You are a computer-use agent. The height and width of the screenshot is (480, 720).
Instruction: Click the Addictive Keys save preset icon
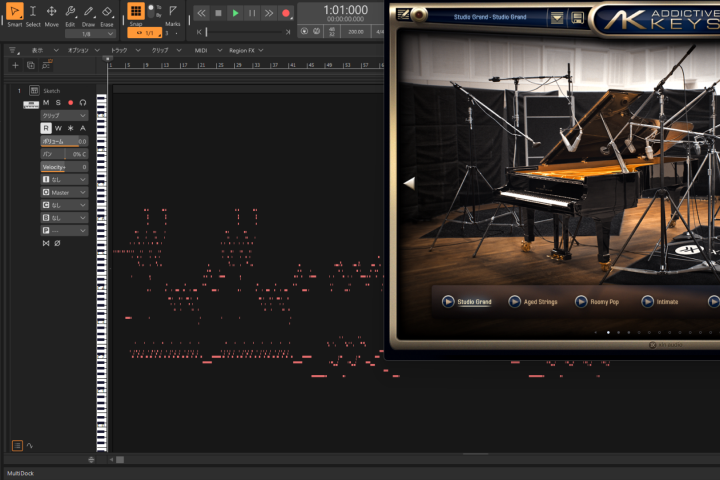pos(577,18)
